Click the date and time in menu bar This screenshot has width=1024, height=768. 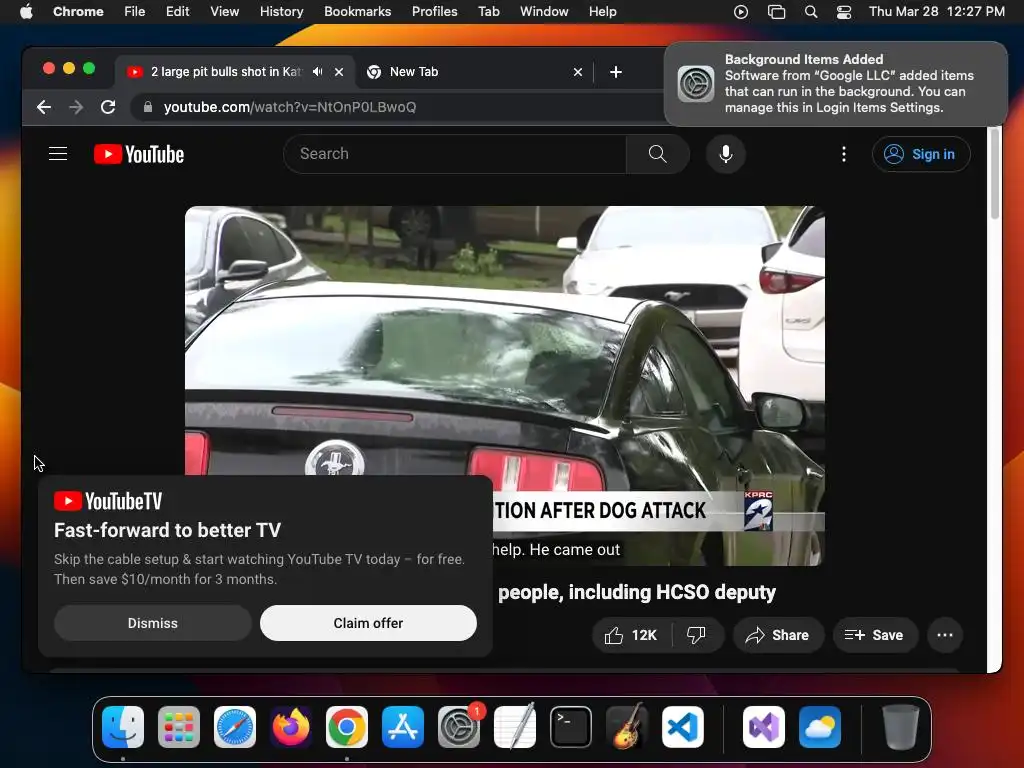pos(936,12)
